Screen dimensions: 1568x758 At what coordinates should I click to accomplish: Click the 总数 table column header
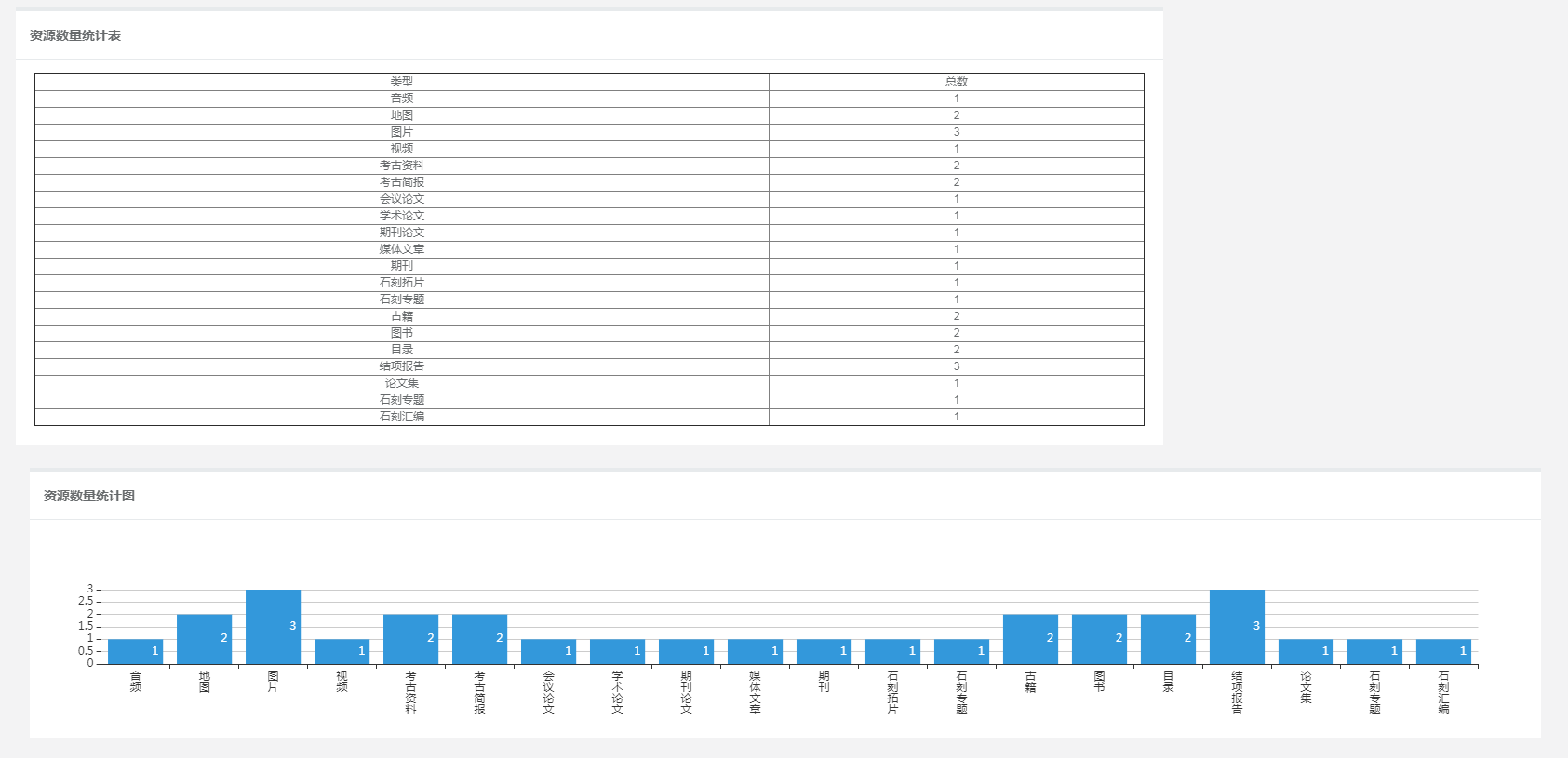click(957, 82)
